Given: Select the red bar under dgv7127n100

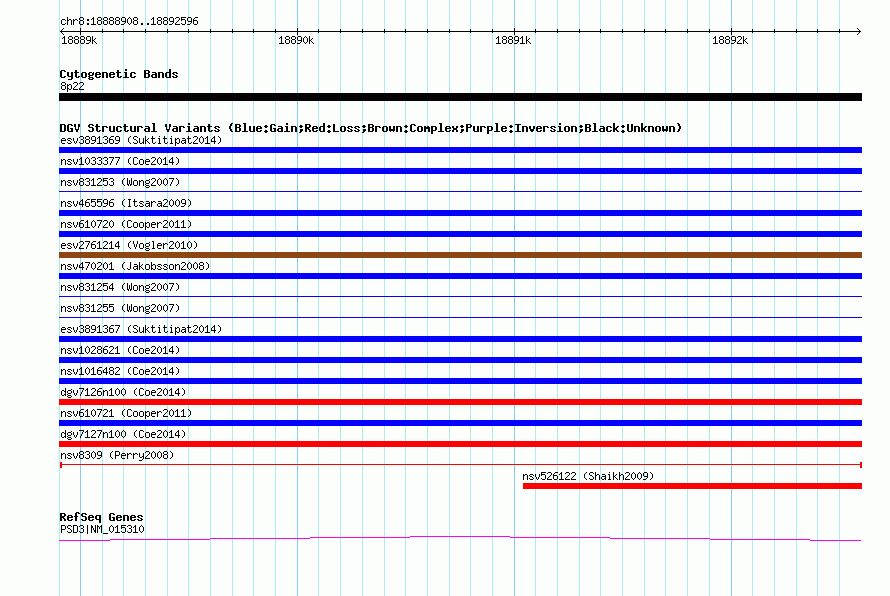Looking at the screenshot, I should 460,444.
